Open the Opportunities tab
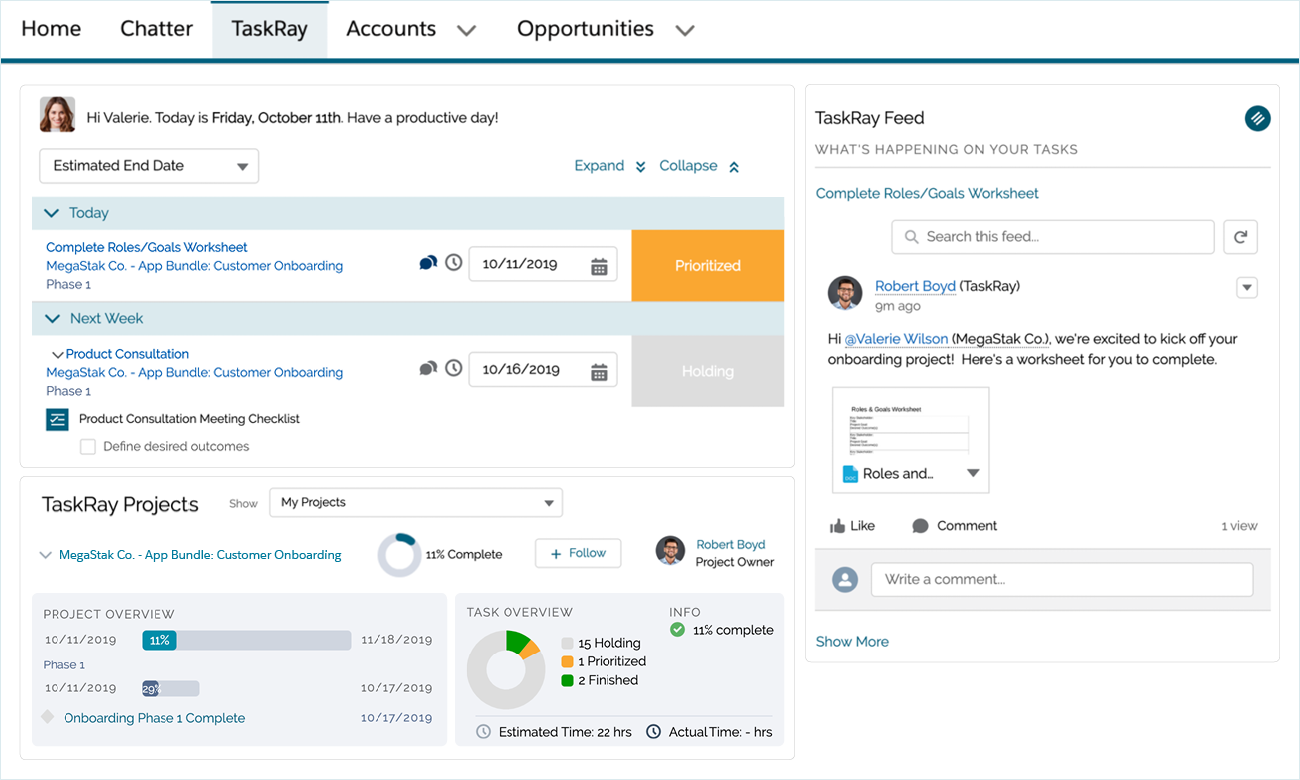The height and width of the screenshot is (780, 1300). click(585, 29)
